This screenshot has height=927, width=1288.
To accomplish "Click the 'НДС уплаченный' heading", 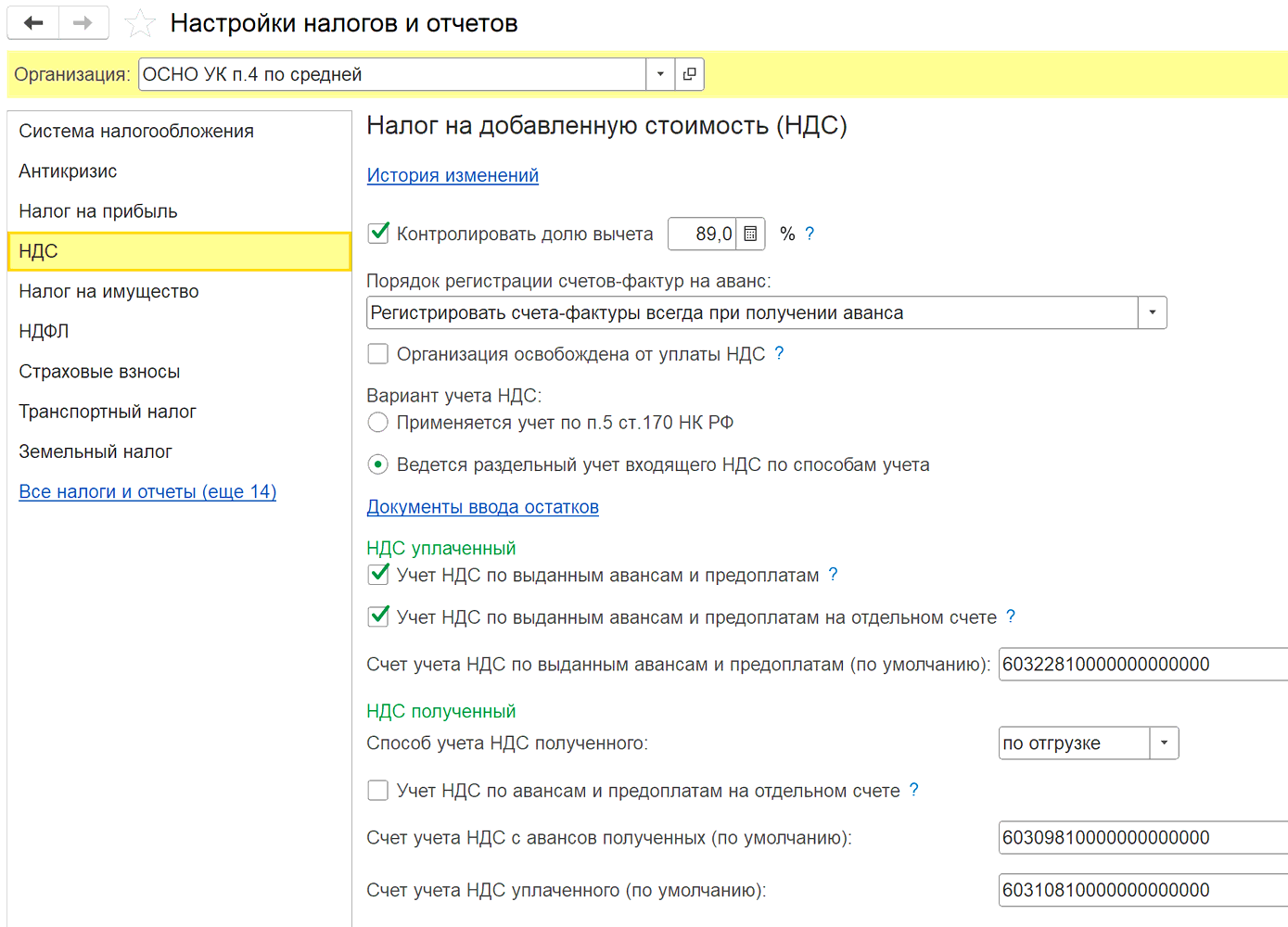I will tap(441, 548).
